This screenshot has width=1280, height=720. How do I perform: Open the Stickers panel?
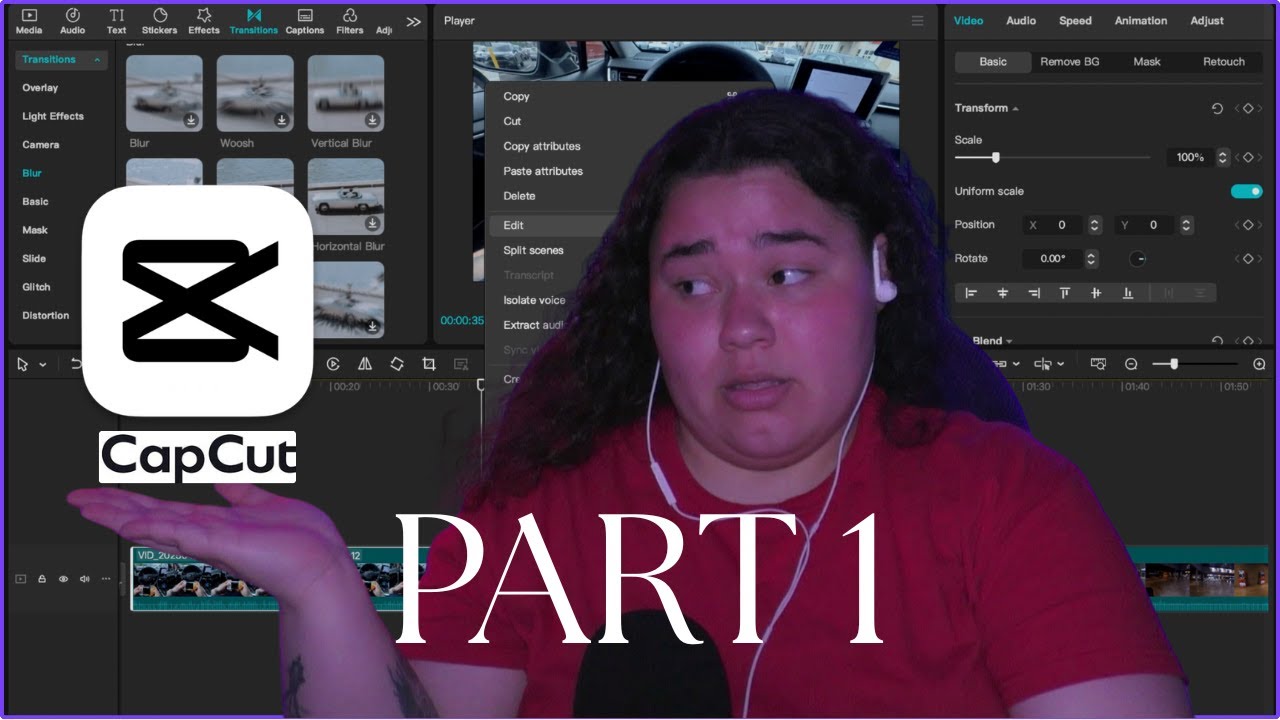coord(159,21)
